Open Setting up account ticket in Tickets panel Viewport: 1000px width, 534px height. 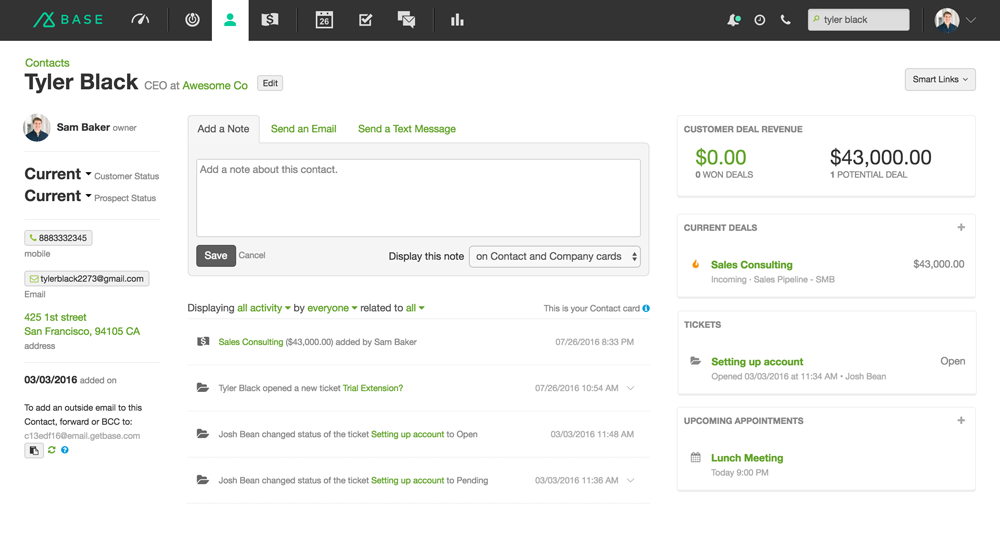point(757,362)
